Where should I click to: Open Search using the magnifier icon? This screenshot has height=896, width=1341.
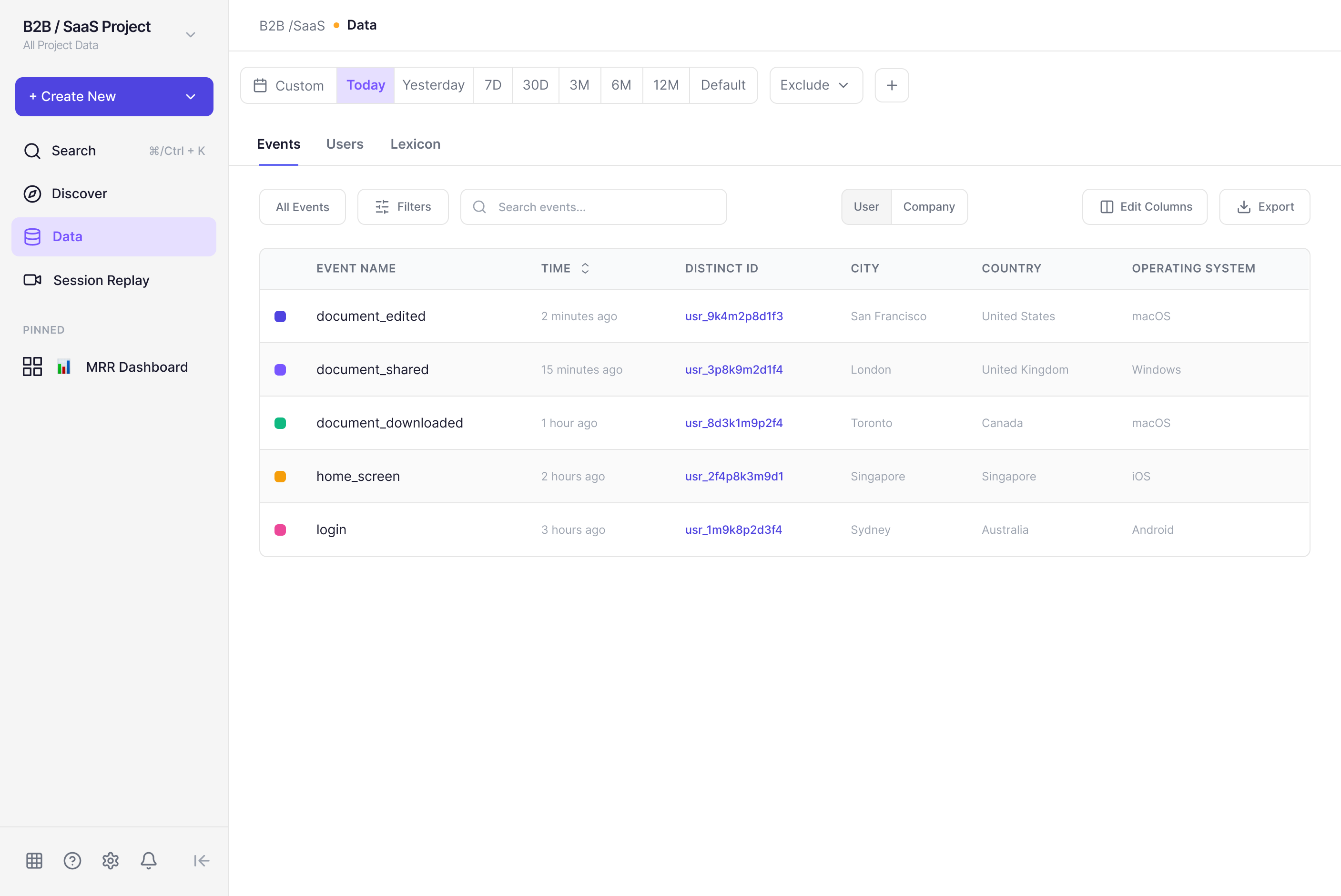(32, 150)
